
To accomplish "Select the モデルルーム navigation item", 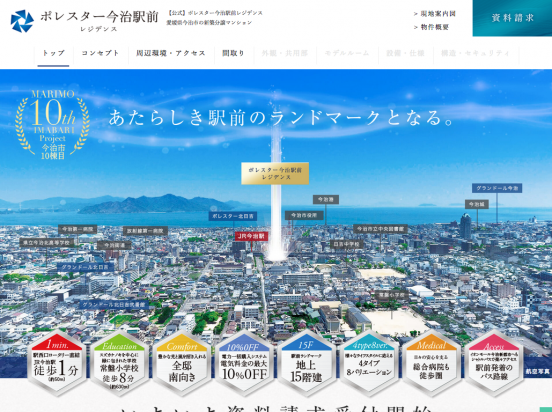I will [x=347, y=54].
